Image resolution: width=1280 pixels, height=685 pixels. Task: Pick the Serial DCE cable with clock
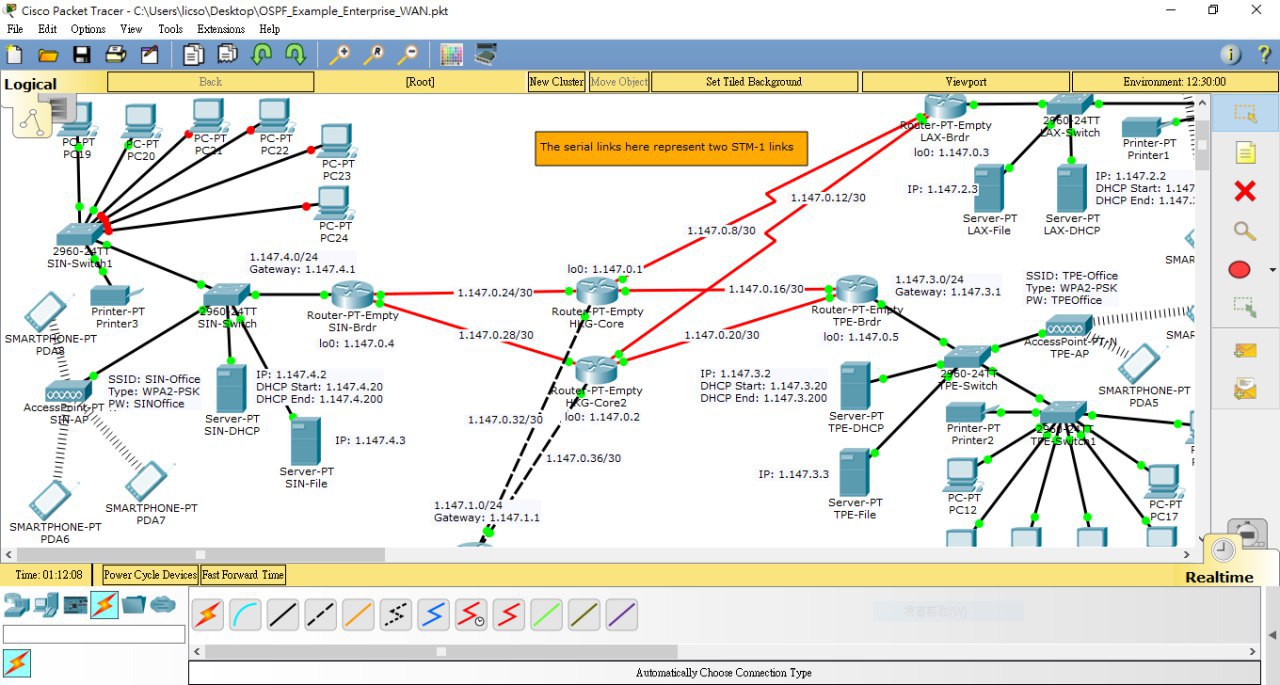point(471,615)
